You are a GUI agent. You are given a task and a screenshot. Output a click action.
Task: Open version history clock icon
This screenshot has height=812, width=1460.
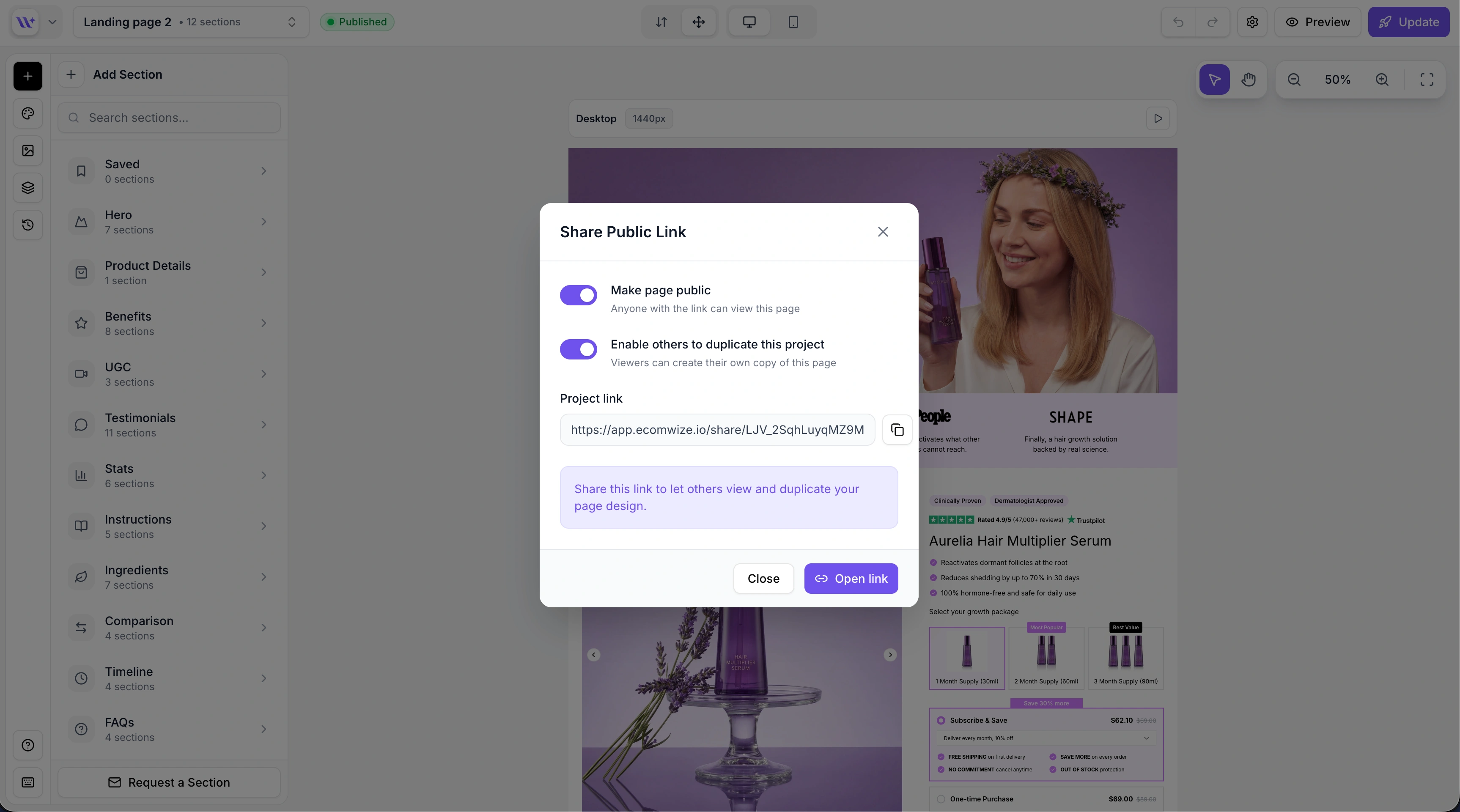(x=28, y=225)
